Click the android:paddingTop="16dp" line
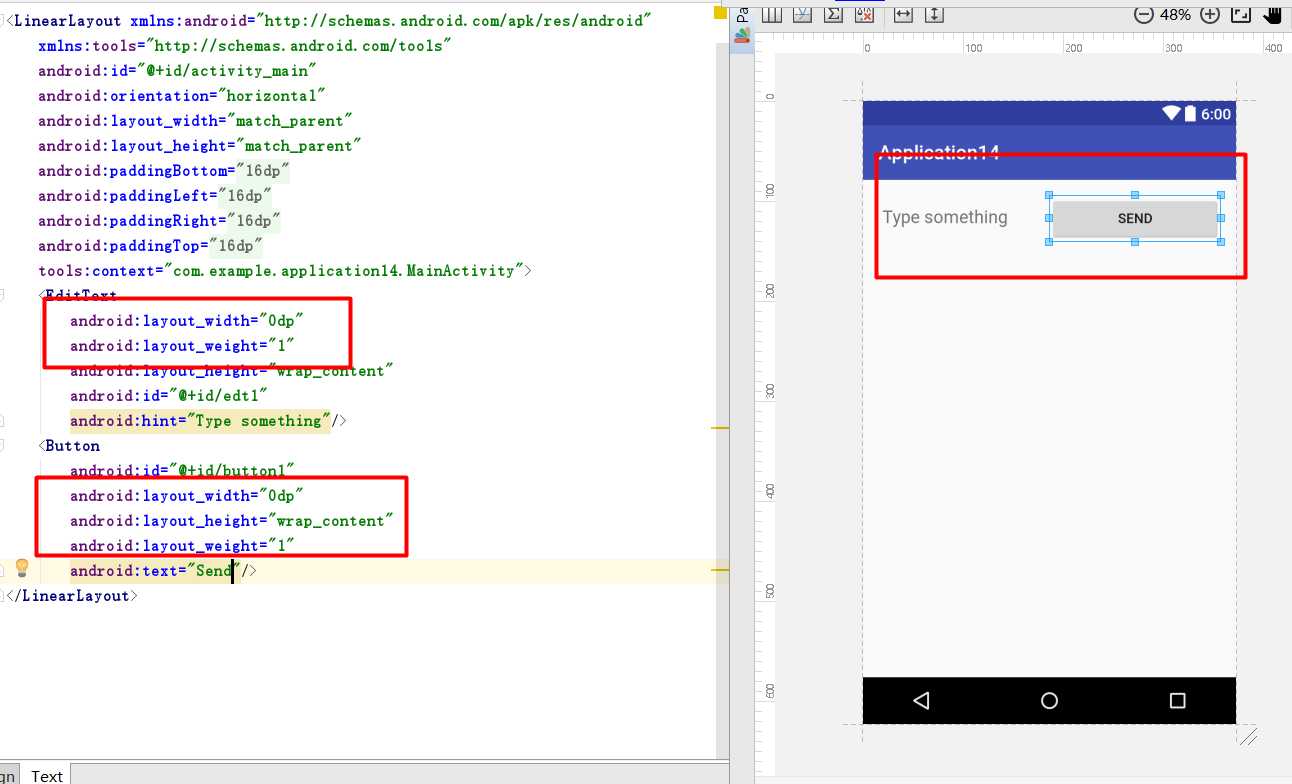 151,246
